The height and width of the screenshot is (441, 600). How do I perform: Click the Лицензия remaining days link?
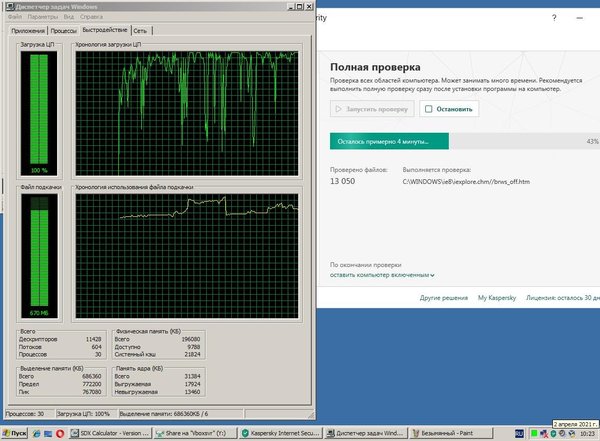563,298
